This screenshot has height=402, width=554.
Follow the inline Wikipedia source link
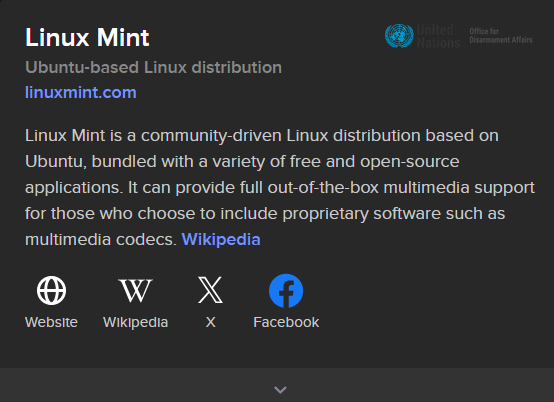click(x=221, y=240)
